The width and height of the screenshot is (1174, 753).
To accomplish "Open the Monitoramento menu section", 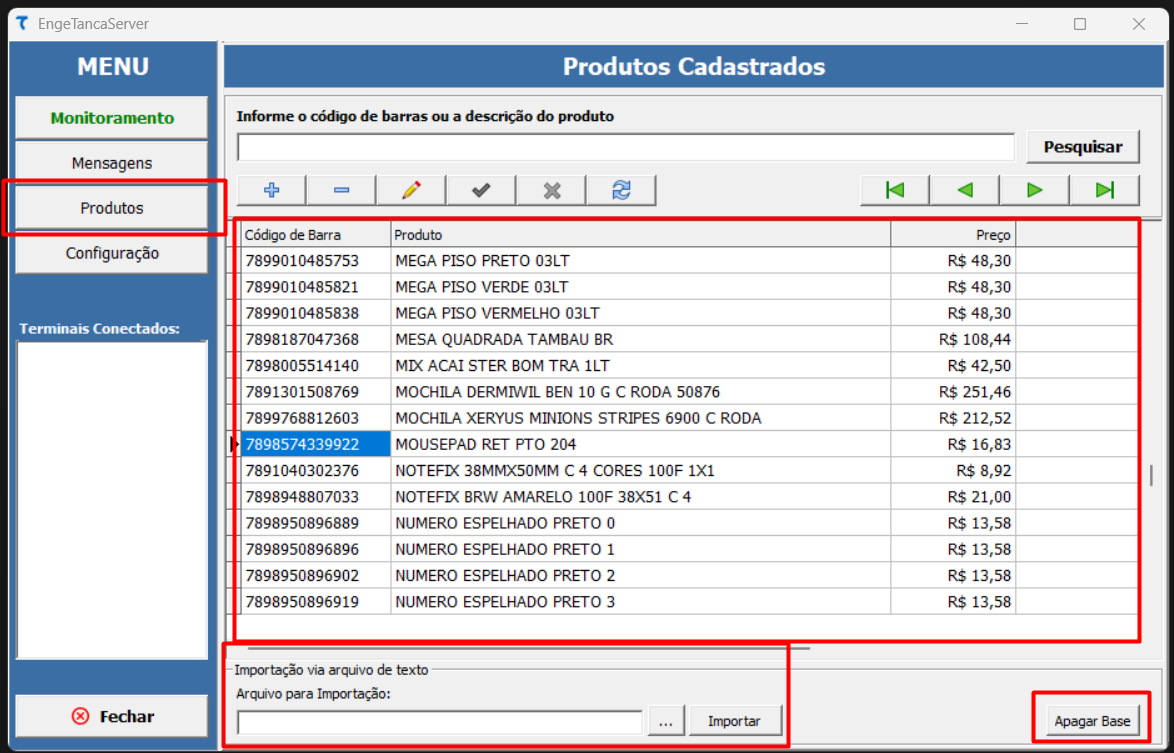I will click(112, 118).
